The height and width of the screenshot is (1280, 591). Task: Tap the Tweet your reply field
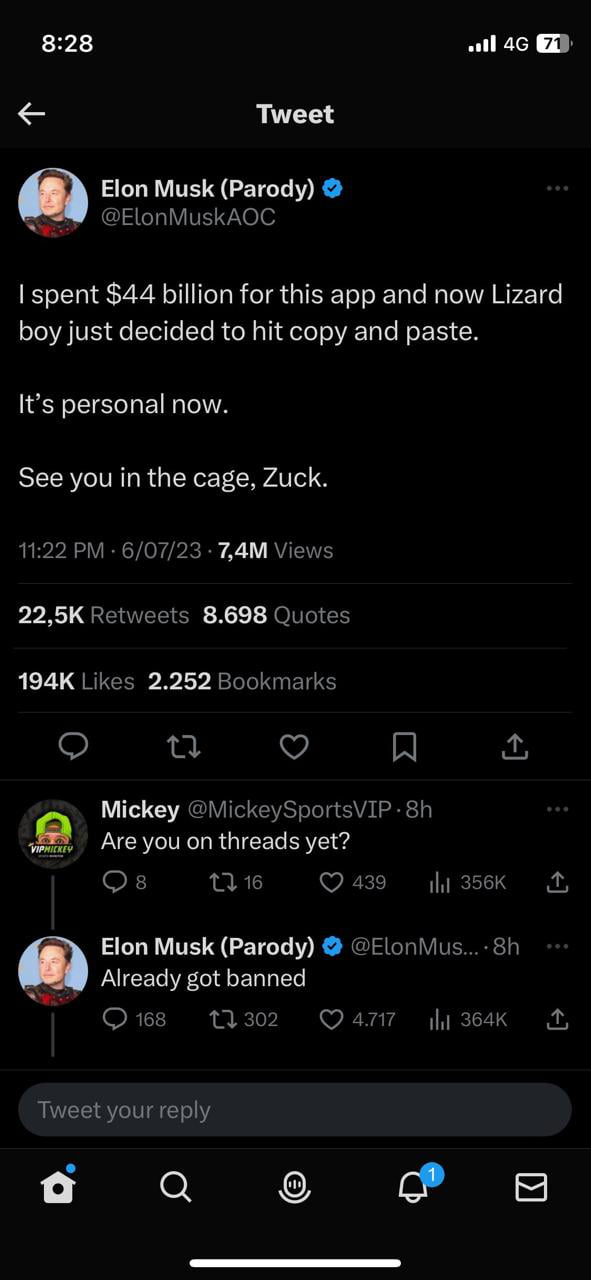[294, 1109]
